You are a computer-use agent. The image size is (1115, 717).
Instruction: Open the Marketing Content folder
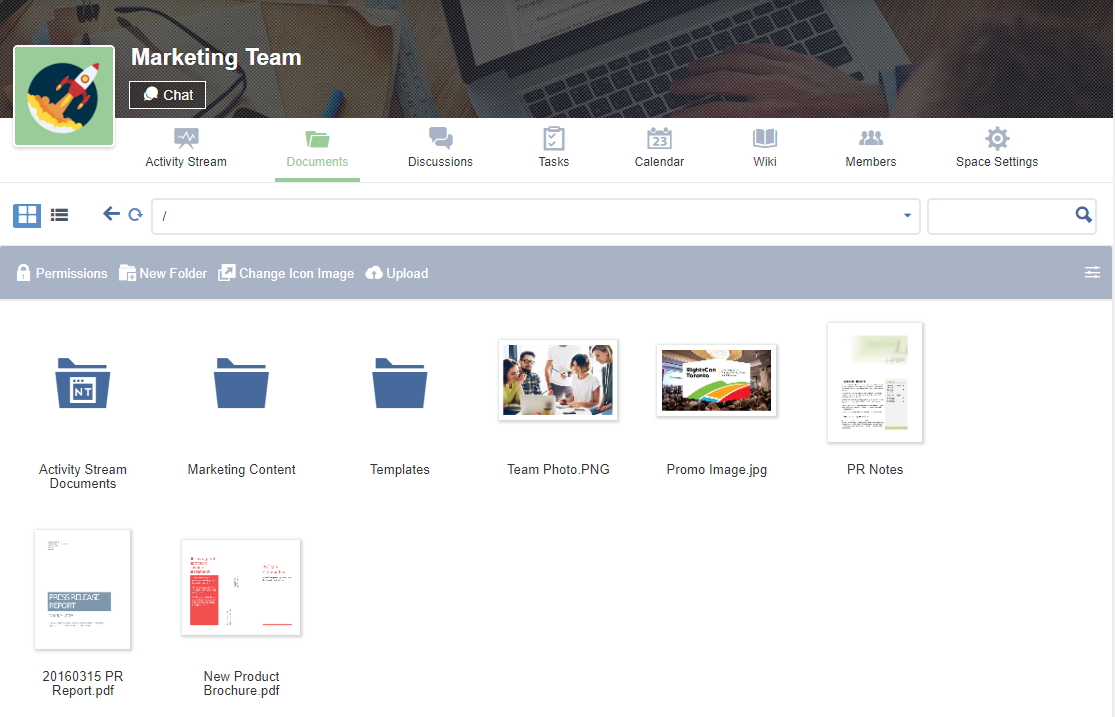(242, 384)
